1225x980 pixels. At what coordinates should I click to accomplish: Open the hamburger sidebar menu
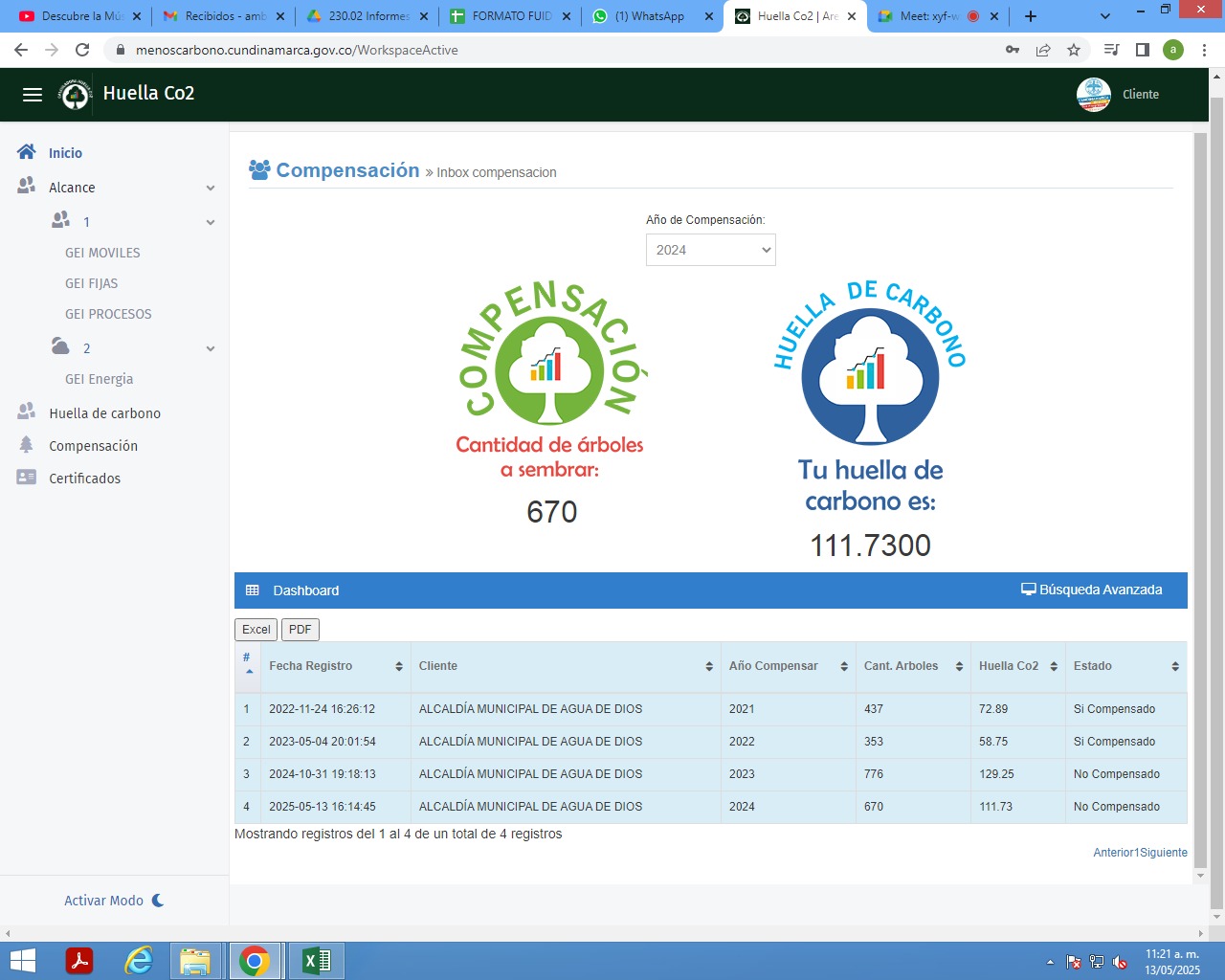(33, 94)
